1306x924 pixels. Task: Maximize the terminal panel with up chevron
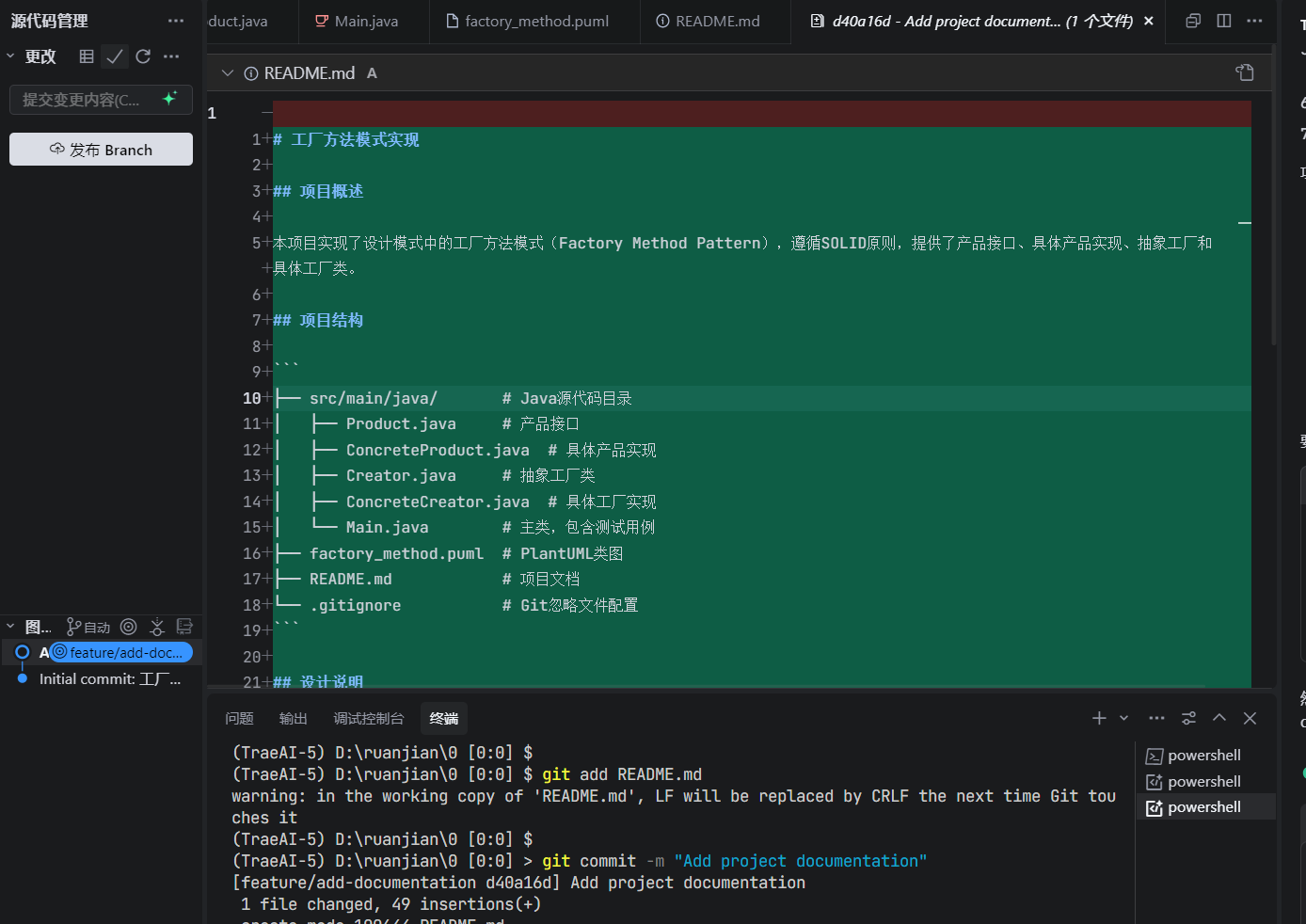pyautogui.click(x=1219, y=718)
